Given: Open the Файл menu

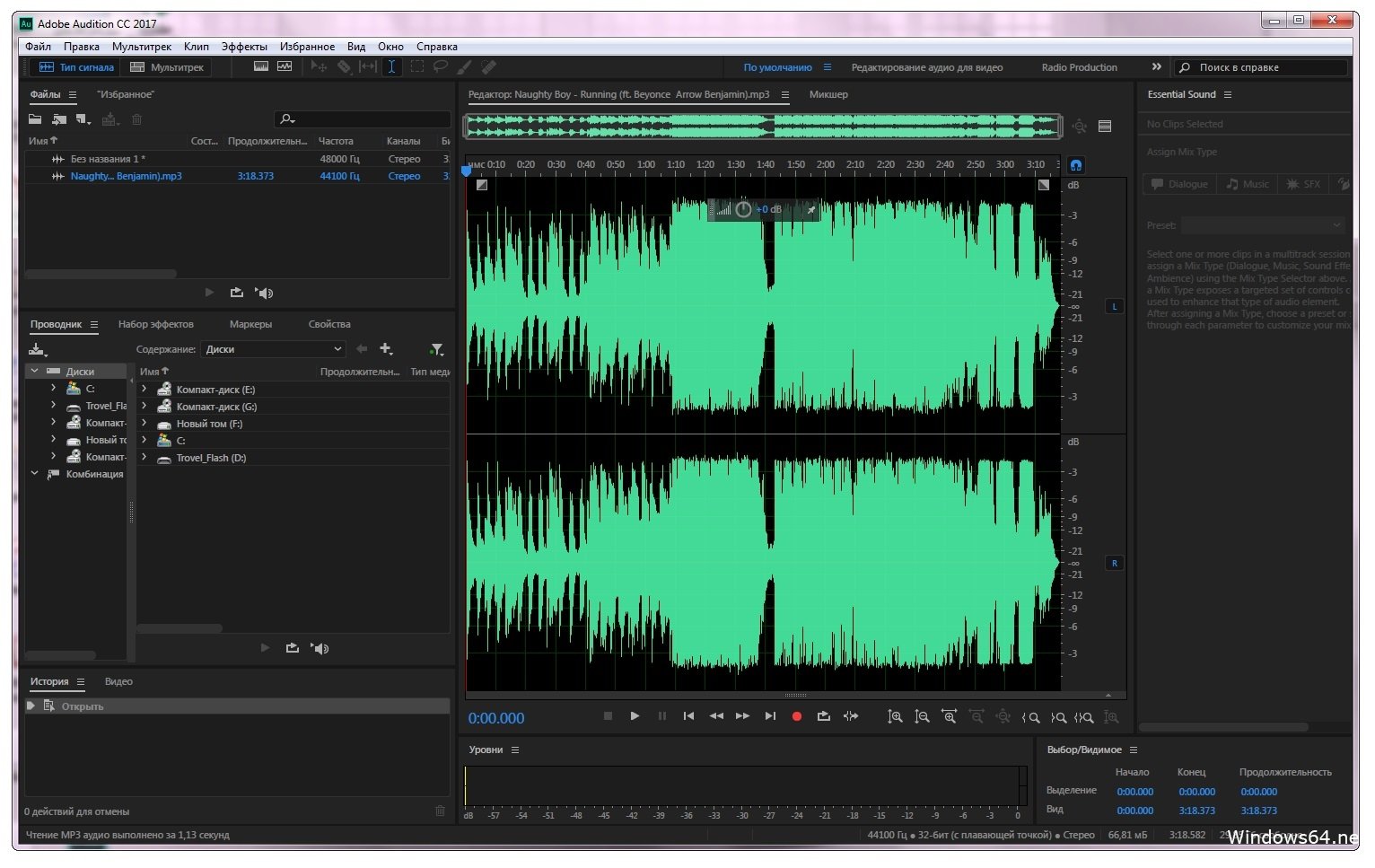Looking at the screenshot, I should [x=38, y=47].
